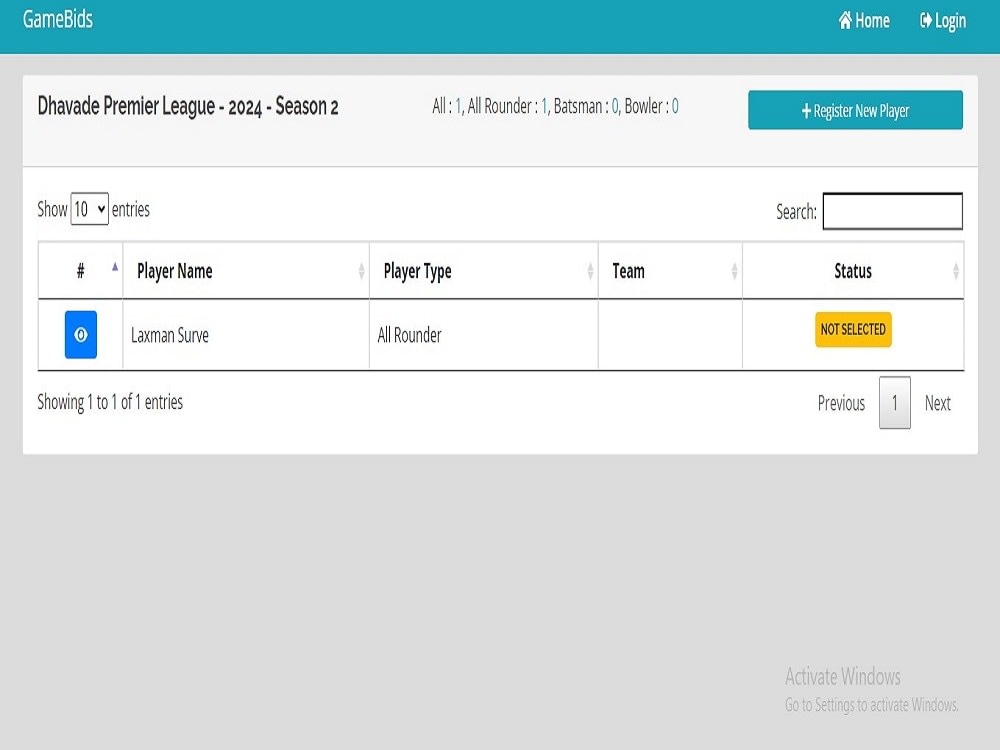The image size is (1000, 750).
Task: Sort by Team column header
Action: tap(670, 271)
